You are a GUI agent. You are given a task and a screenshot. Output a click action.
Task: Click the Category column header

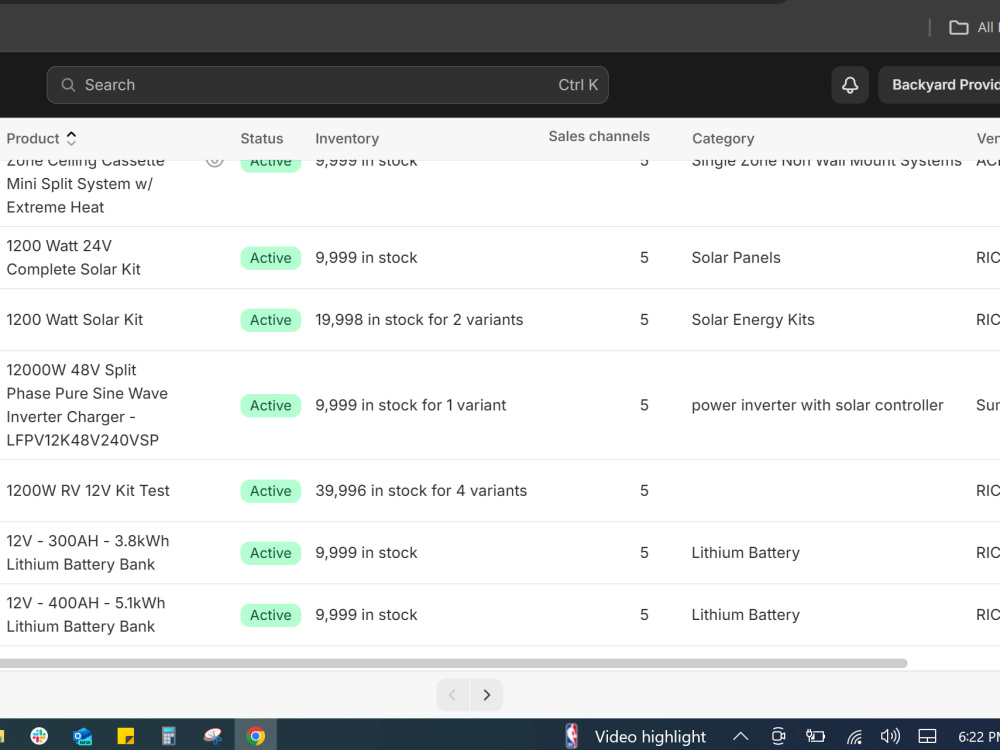pyautogui.click(x=723, y=138)
